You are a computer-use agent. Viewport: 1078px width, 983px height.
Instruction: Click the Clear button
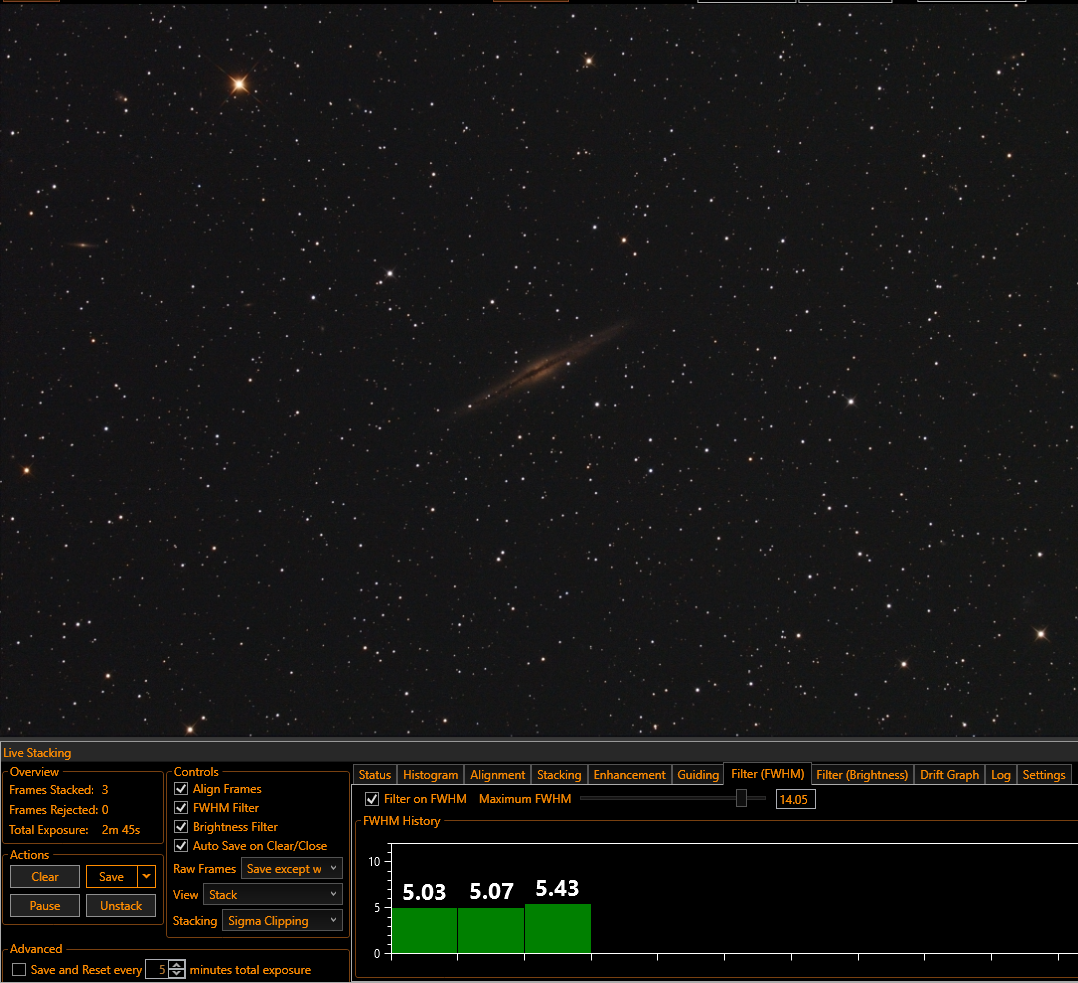click(45, 876)
